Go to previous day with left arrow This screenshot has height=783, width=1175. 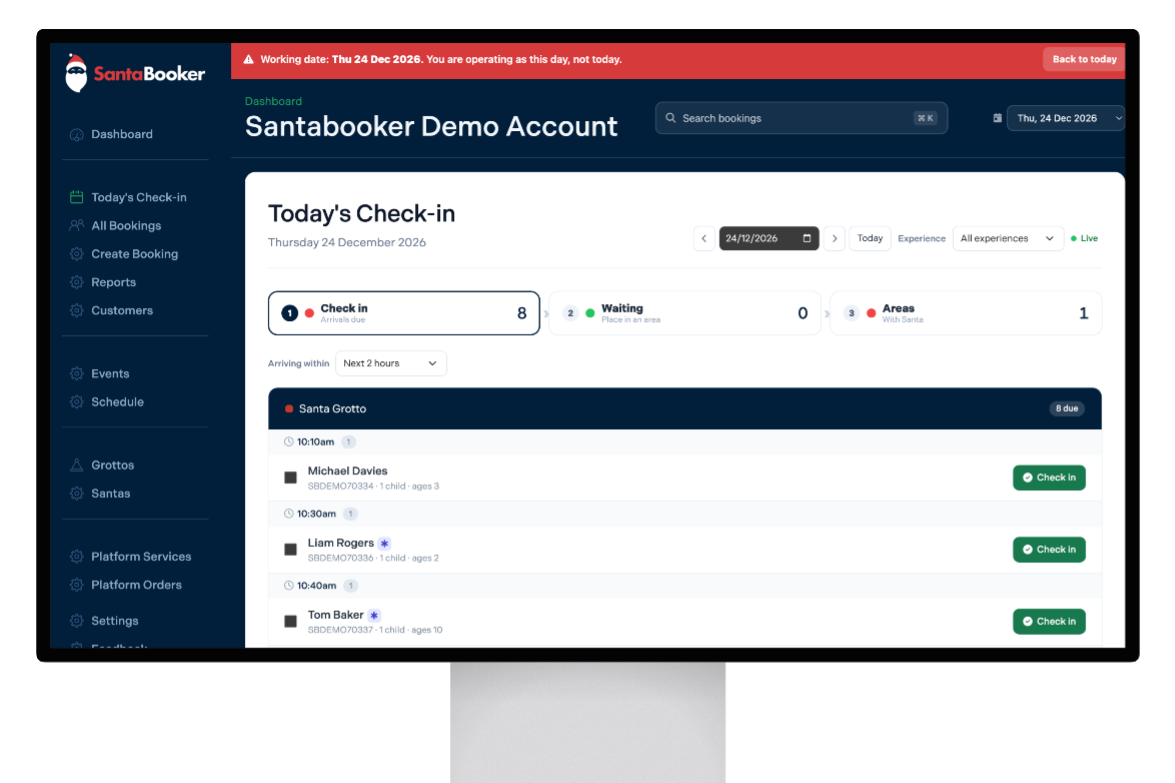click(704, 238)
